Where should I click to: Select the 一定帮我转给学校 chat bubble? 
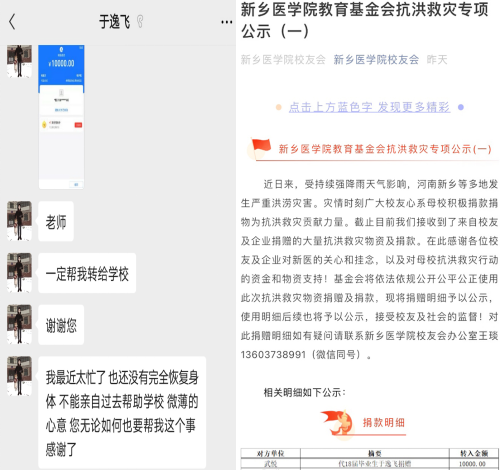[87, 273]
